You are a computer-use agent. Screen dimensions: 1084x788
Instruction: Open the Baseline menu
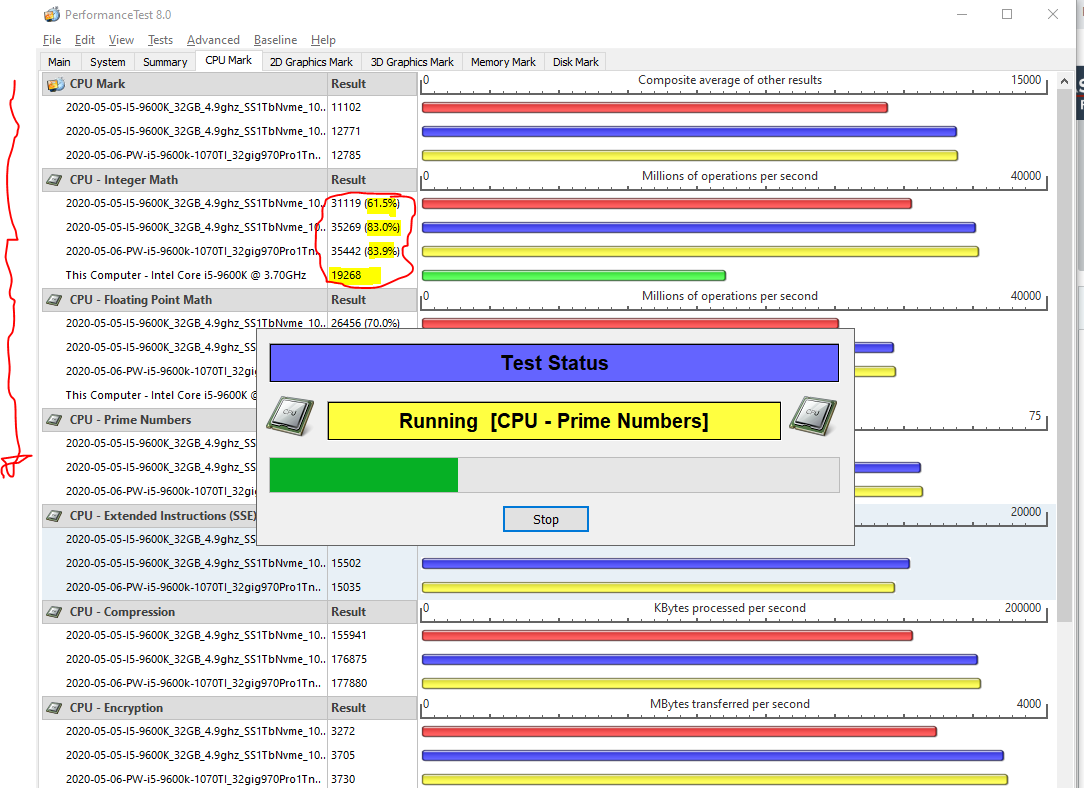click(x=275, y=40)
